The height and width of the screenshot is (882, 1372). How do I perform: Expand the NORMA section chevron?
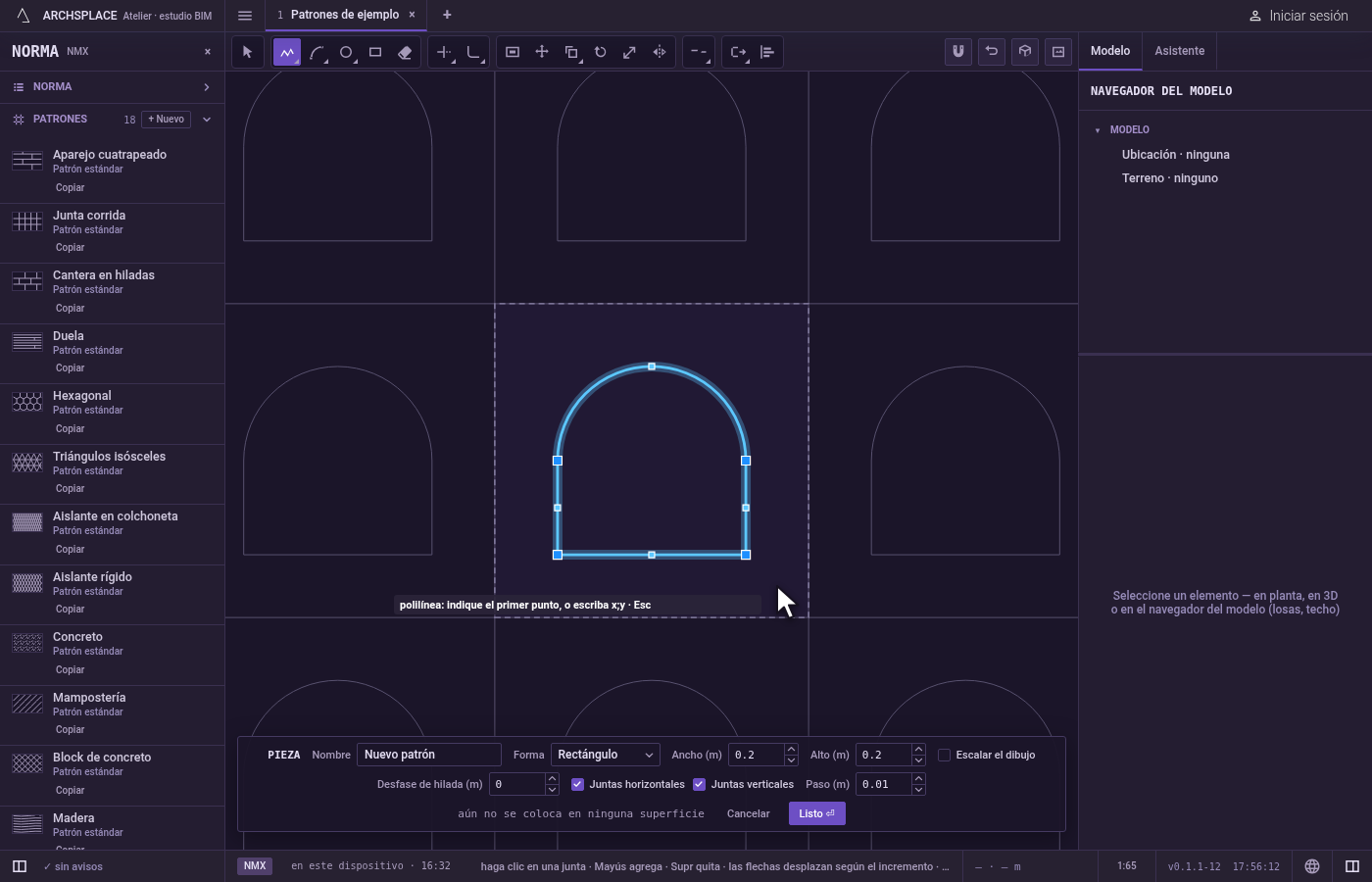pyautogui.click(x=207, y=87)
